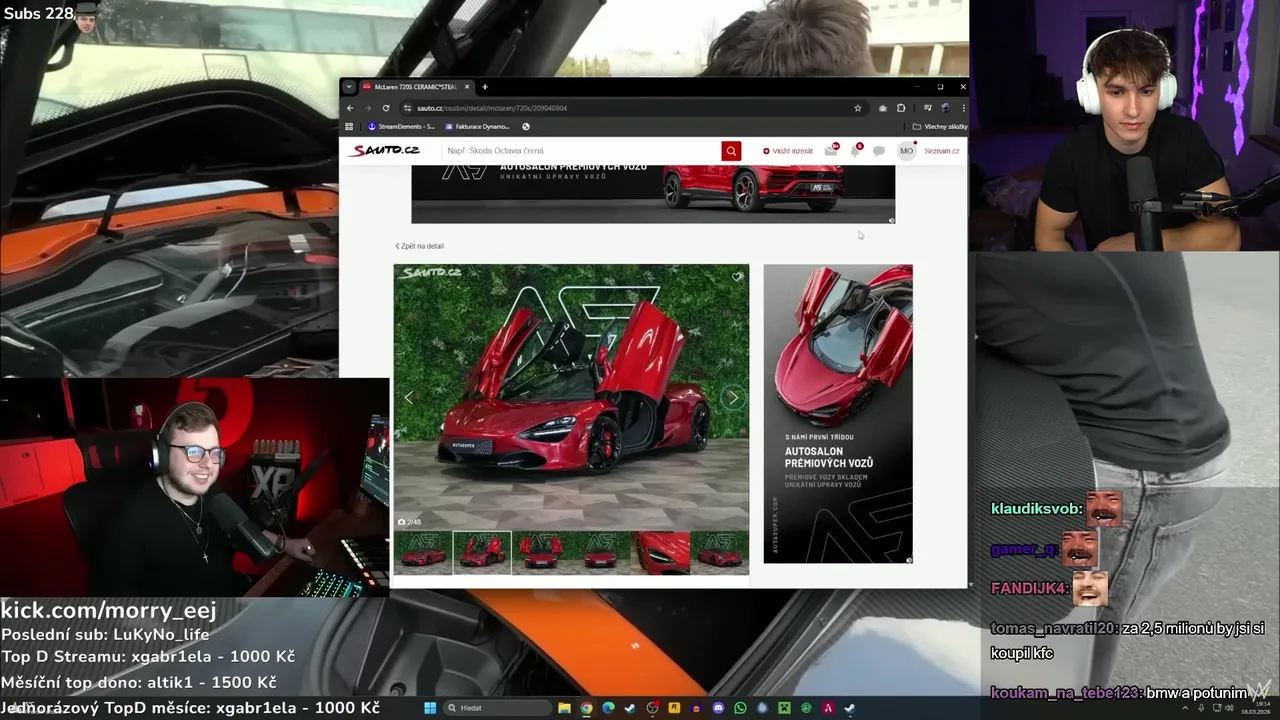1280x720 pixels.
Task: Open Google Chrome from the taskbar
Action: [x=587, y=708]
